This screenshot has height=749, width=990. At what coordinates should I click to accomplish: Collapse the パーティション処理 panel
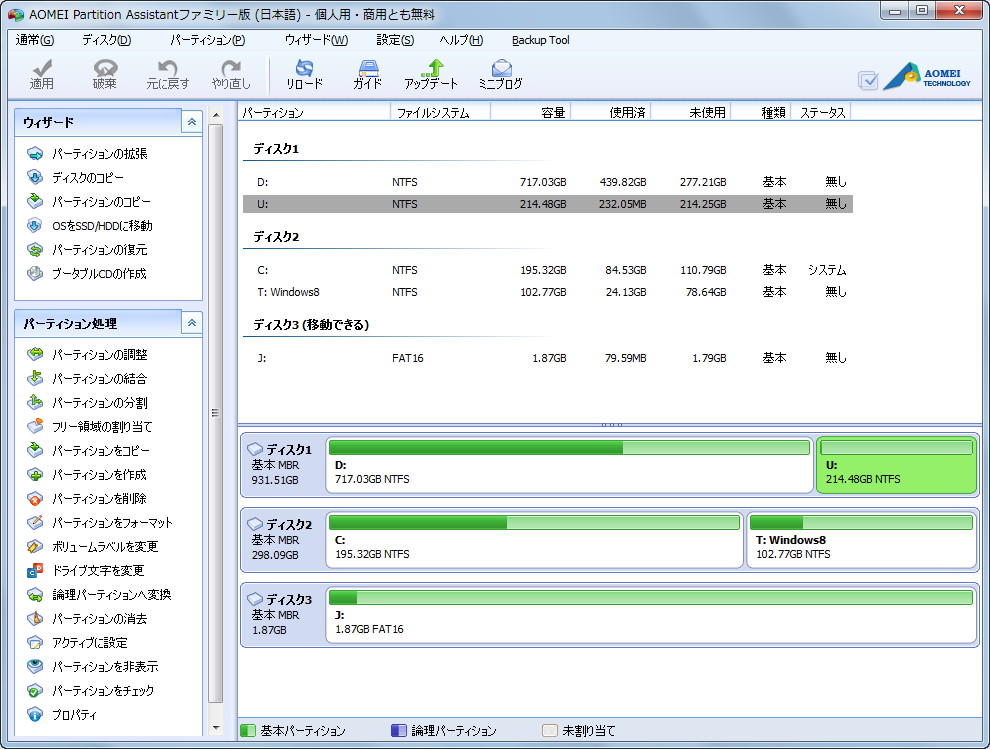(x=191, y=323)
